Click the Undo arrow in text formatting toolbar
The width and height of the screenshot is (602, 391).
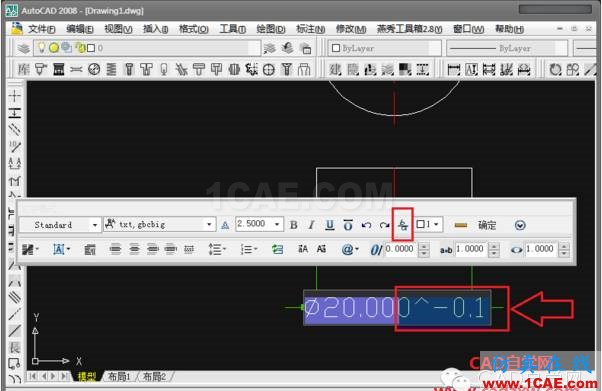click(366, 225)
